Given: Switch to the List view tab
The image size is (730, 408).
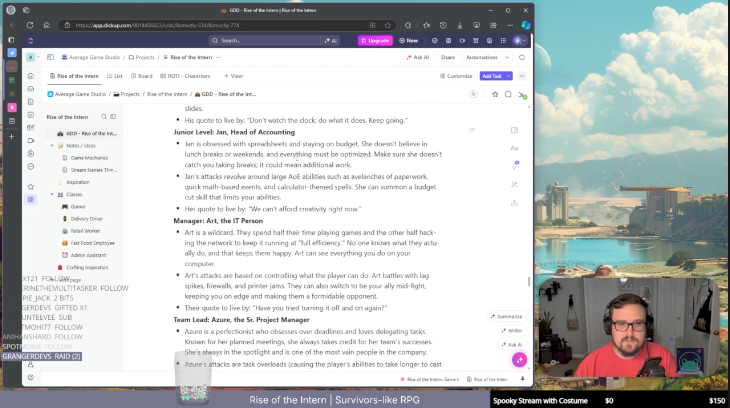Looking at the screenshot, I should pos(115,76).
